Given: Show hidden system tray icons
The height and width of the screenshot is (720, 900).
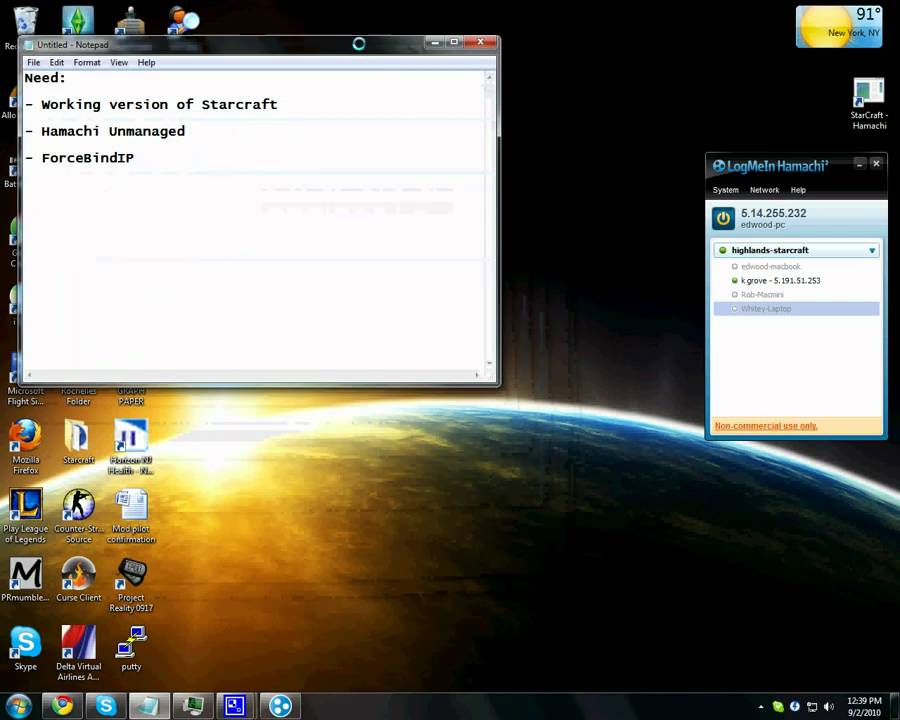Looking at the screenshot, I should click(x=761, y=707).
